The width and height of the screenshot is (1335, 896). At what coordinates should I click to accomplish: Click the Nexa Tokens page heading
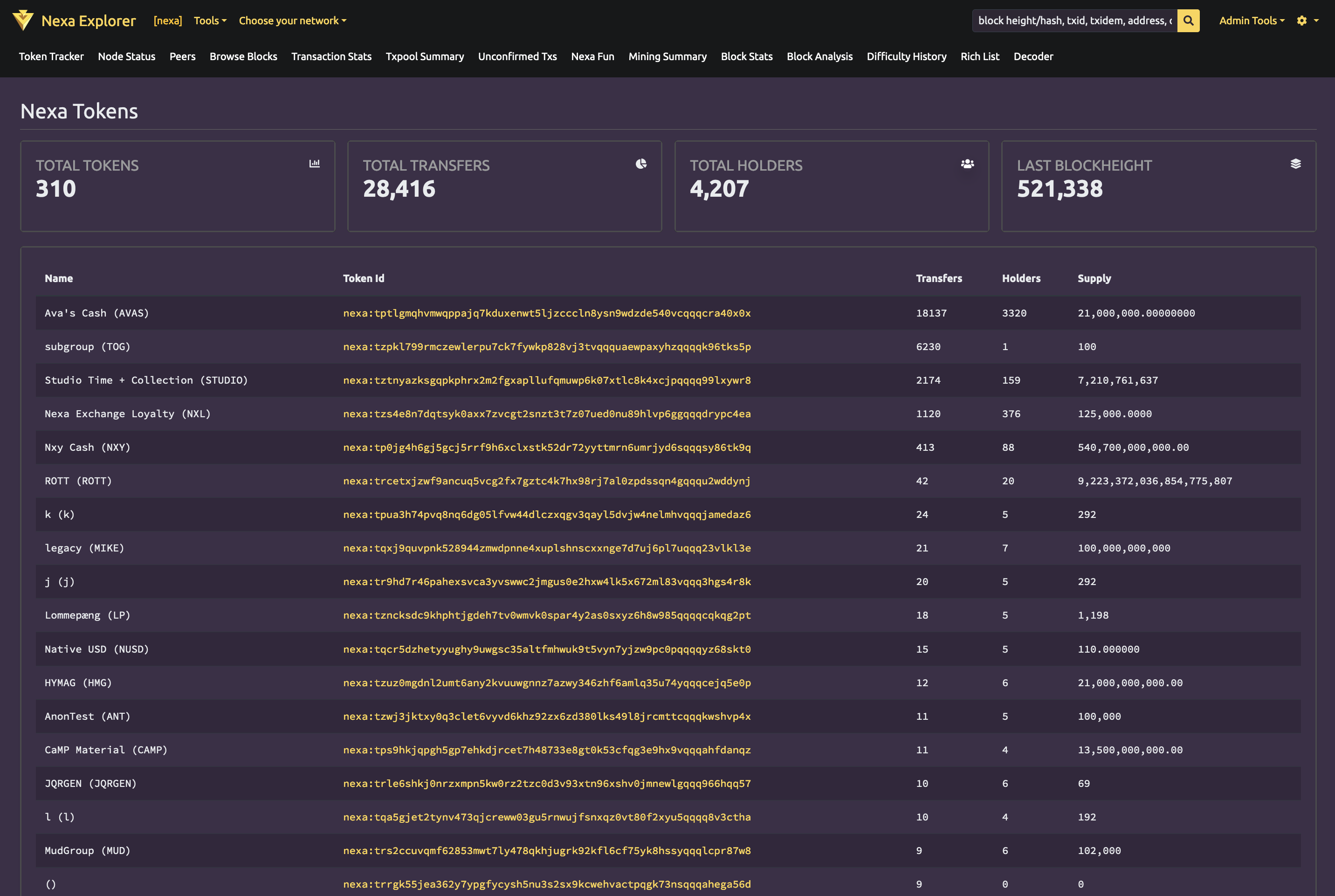tap(79, 111)
